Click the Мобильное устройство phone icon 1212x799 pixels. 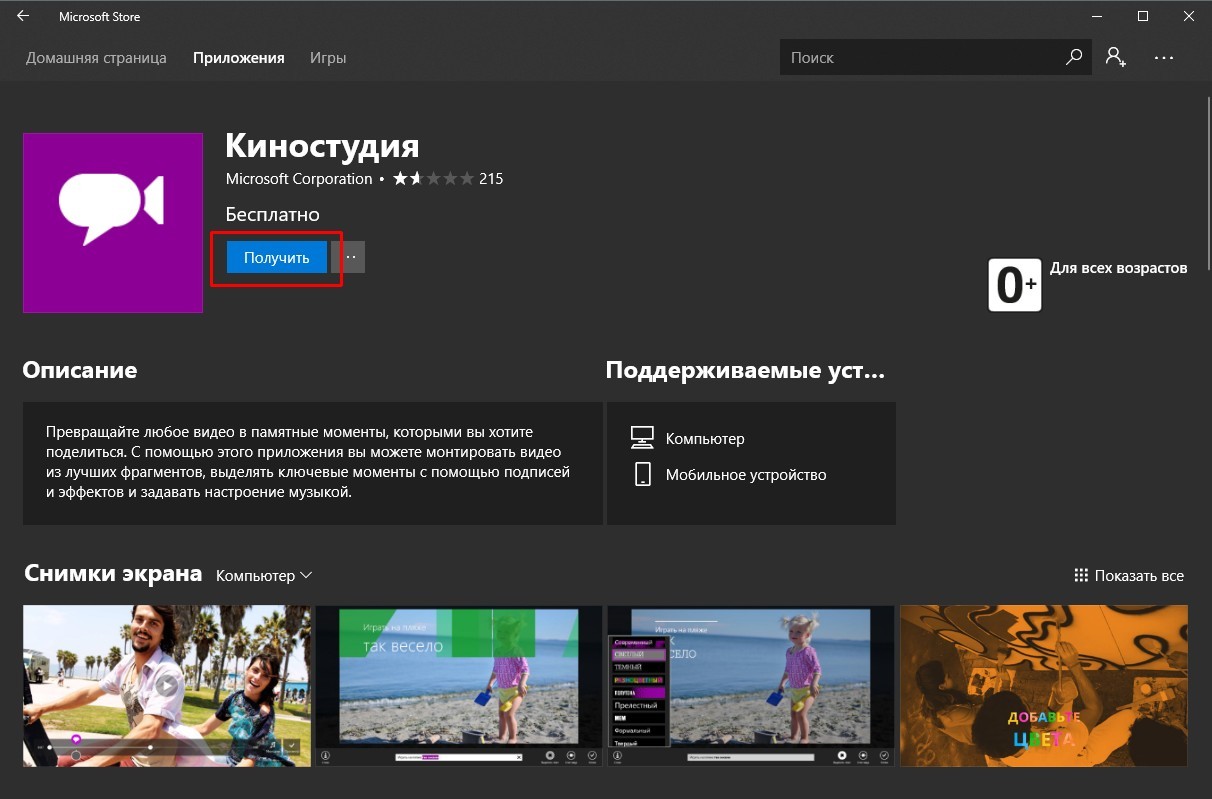point(643,474)
